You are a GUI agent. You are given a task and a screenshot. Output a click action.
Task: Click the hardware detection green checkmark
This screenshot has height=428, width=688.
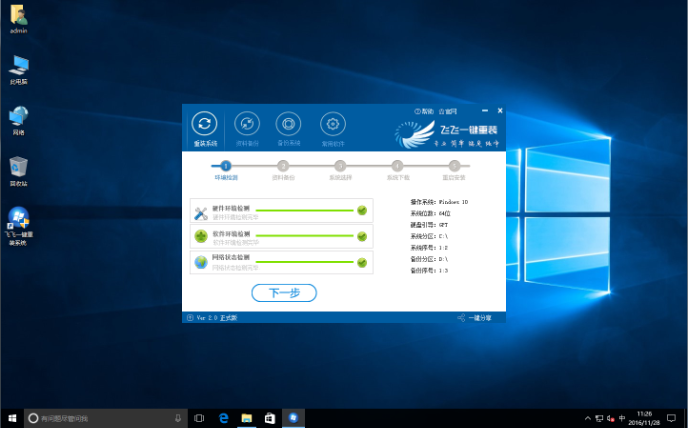point(362,211)
